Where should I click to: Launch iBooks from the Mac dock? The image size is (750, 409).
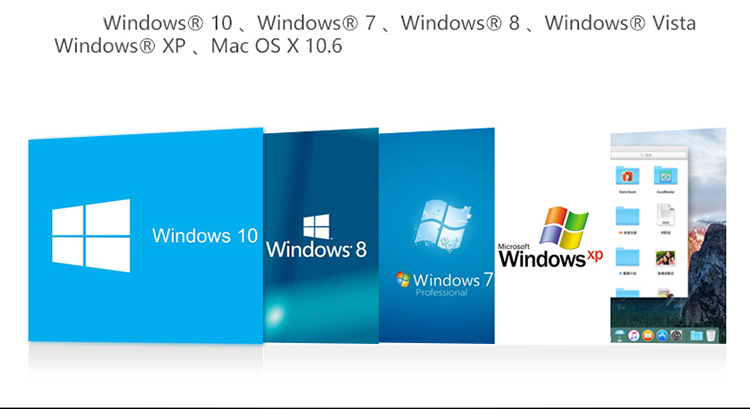pos(648,335)
